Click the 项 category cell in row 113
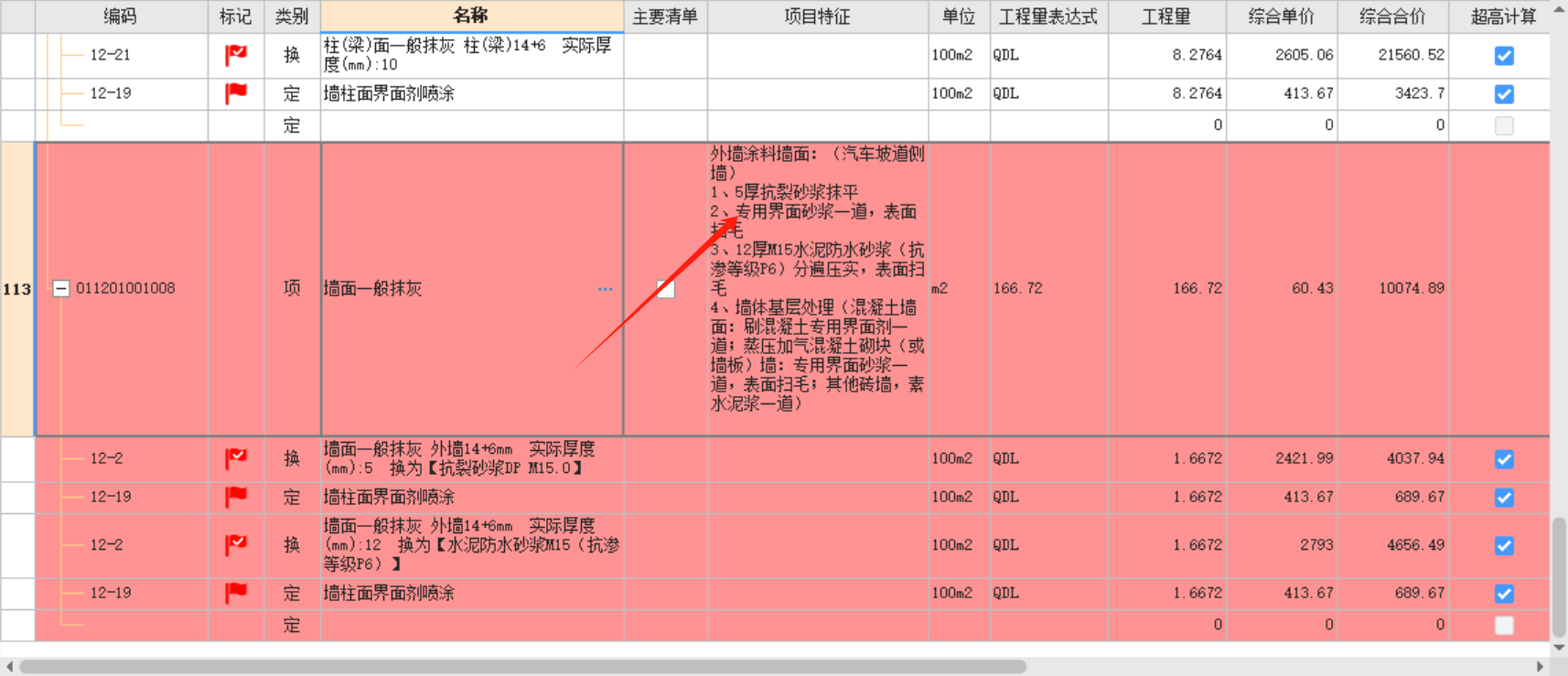This screenshot has width=1568, height=676. coord(292,288)
